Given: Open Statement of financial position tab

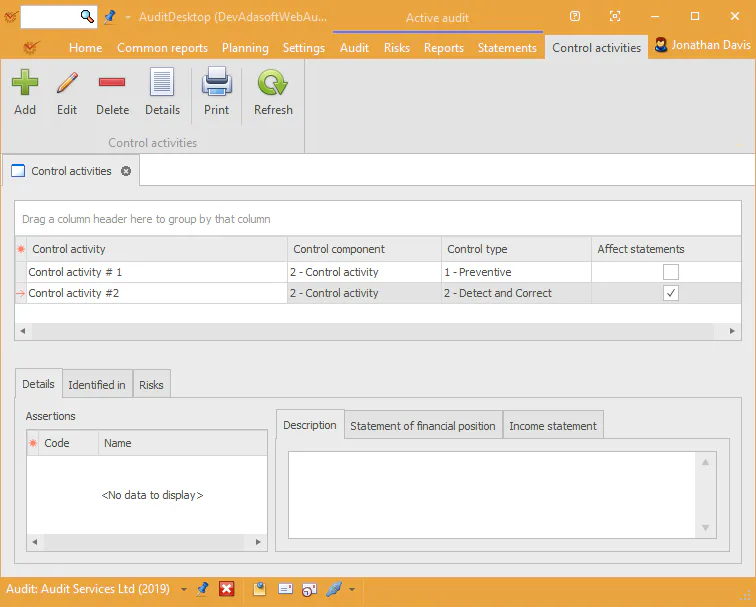Looking at the screenshot, I should [x=423, y=426].
